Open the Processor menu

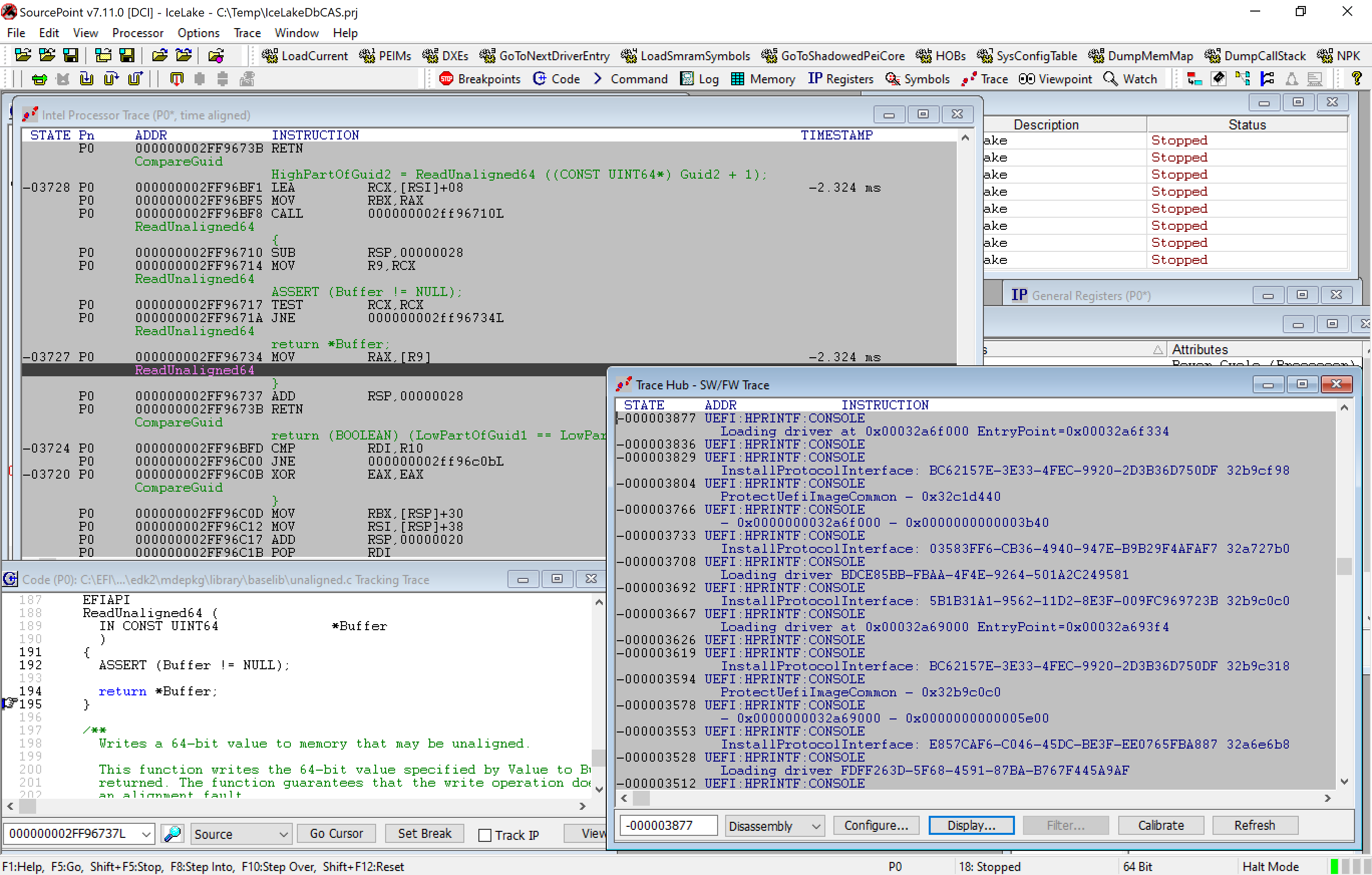(138, 33)
